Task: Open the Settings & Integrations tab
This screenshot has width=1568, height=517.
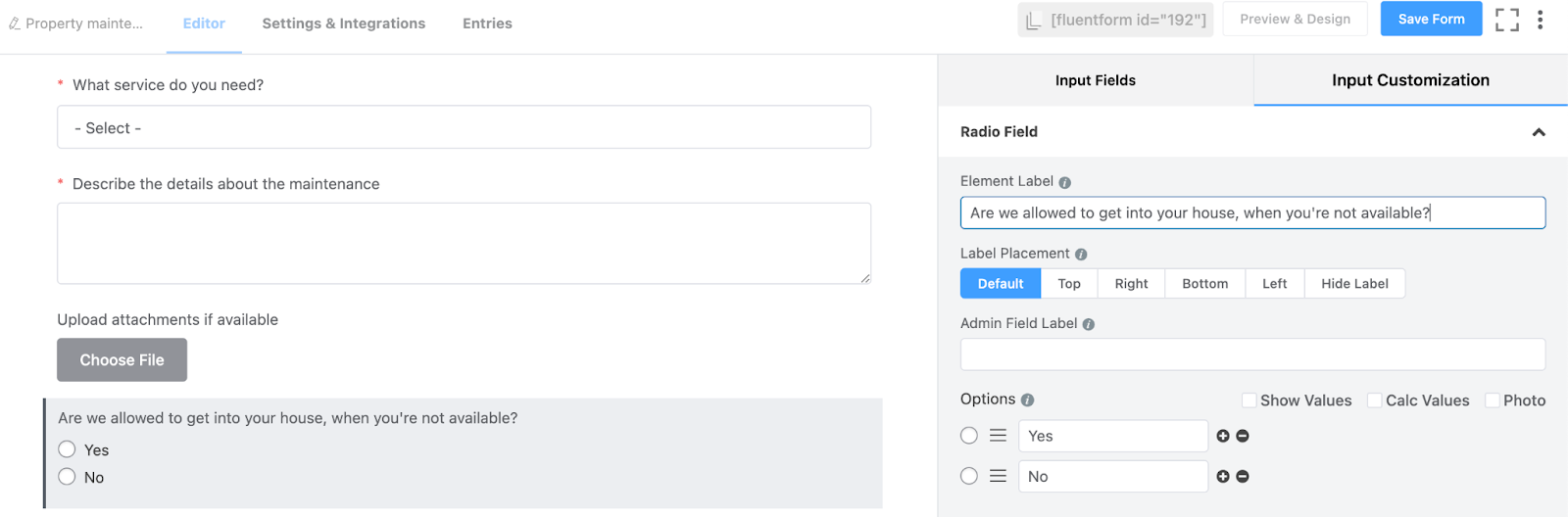Action: pyautogui.click(x=343, y=23)
